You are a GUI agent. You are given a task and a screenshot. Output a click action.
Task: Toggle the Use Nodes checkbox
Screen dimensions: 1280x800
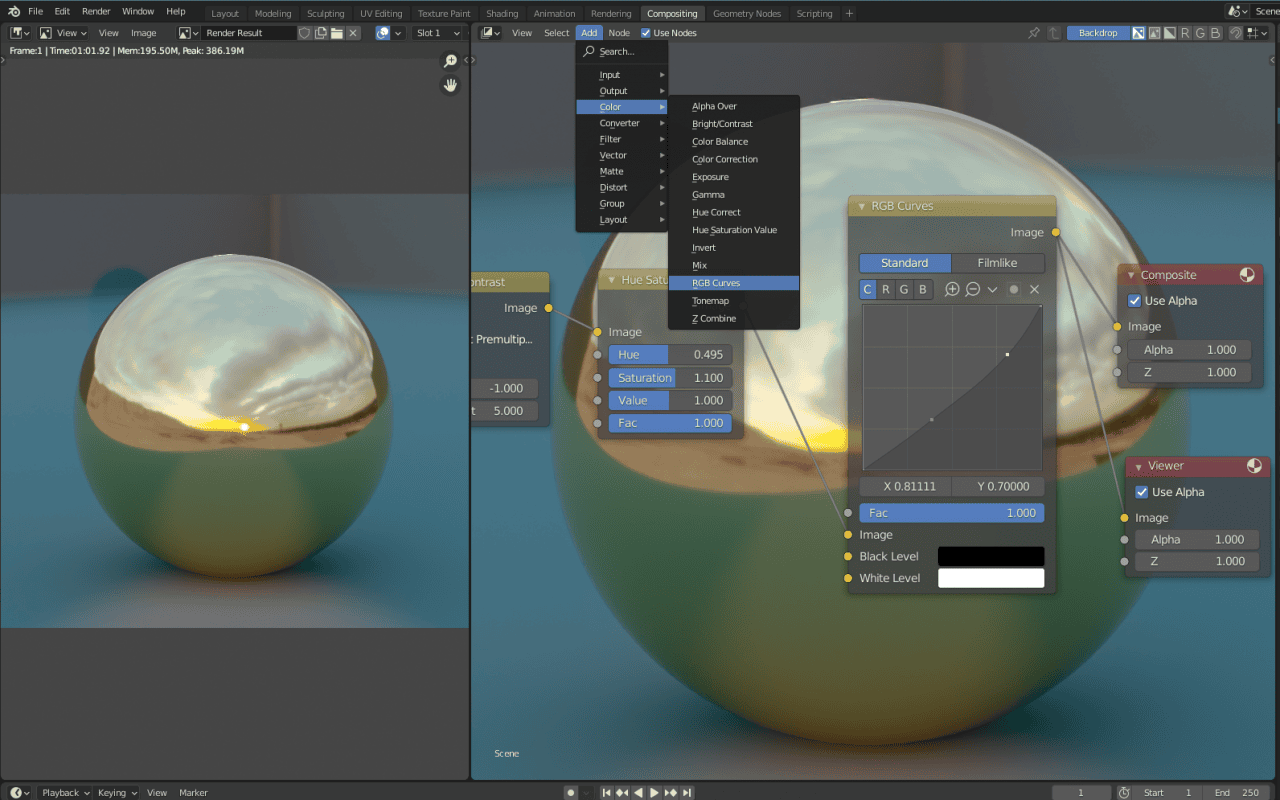[645, 32]
